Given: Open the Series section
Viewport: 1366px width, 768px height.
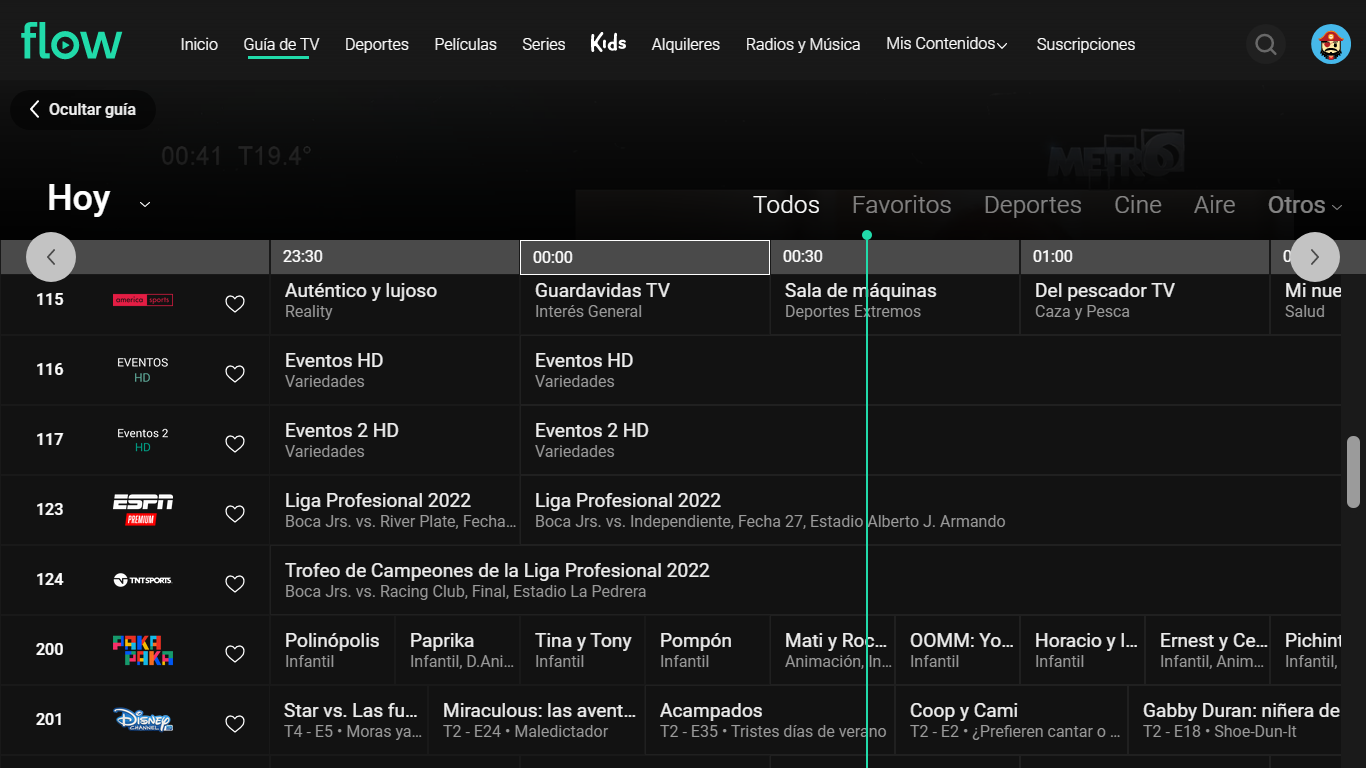Looking at the screenshot, I should [543, 44].
